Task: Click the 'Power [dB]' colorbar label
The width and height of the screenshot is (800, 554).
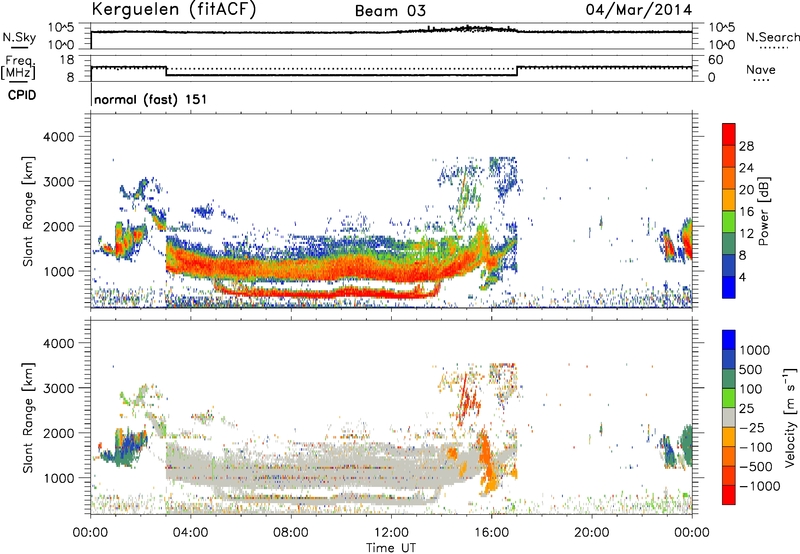Action: click(763, 211)
